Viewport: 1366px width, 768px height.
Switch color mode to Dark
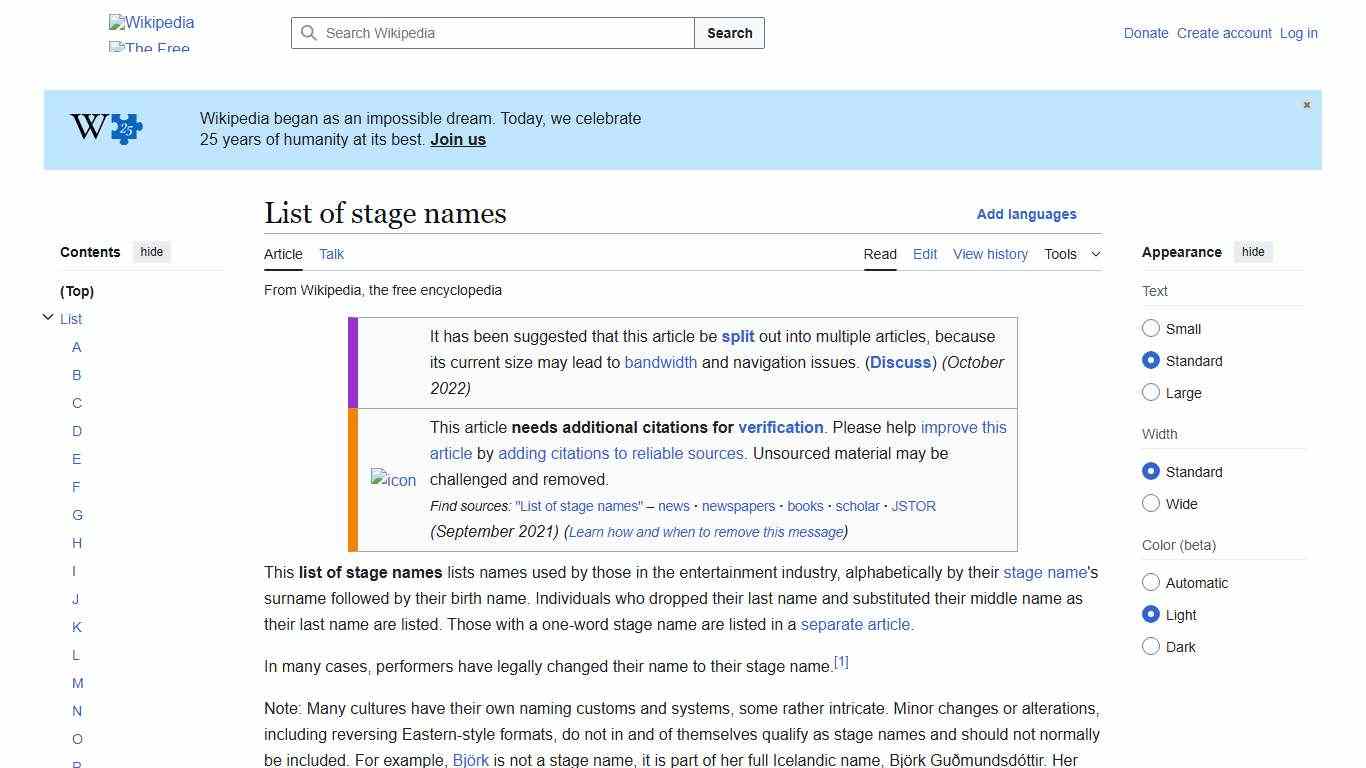coord(1151,646)
